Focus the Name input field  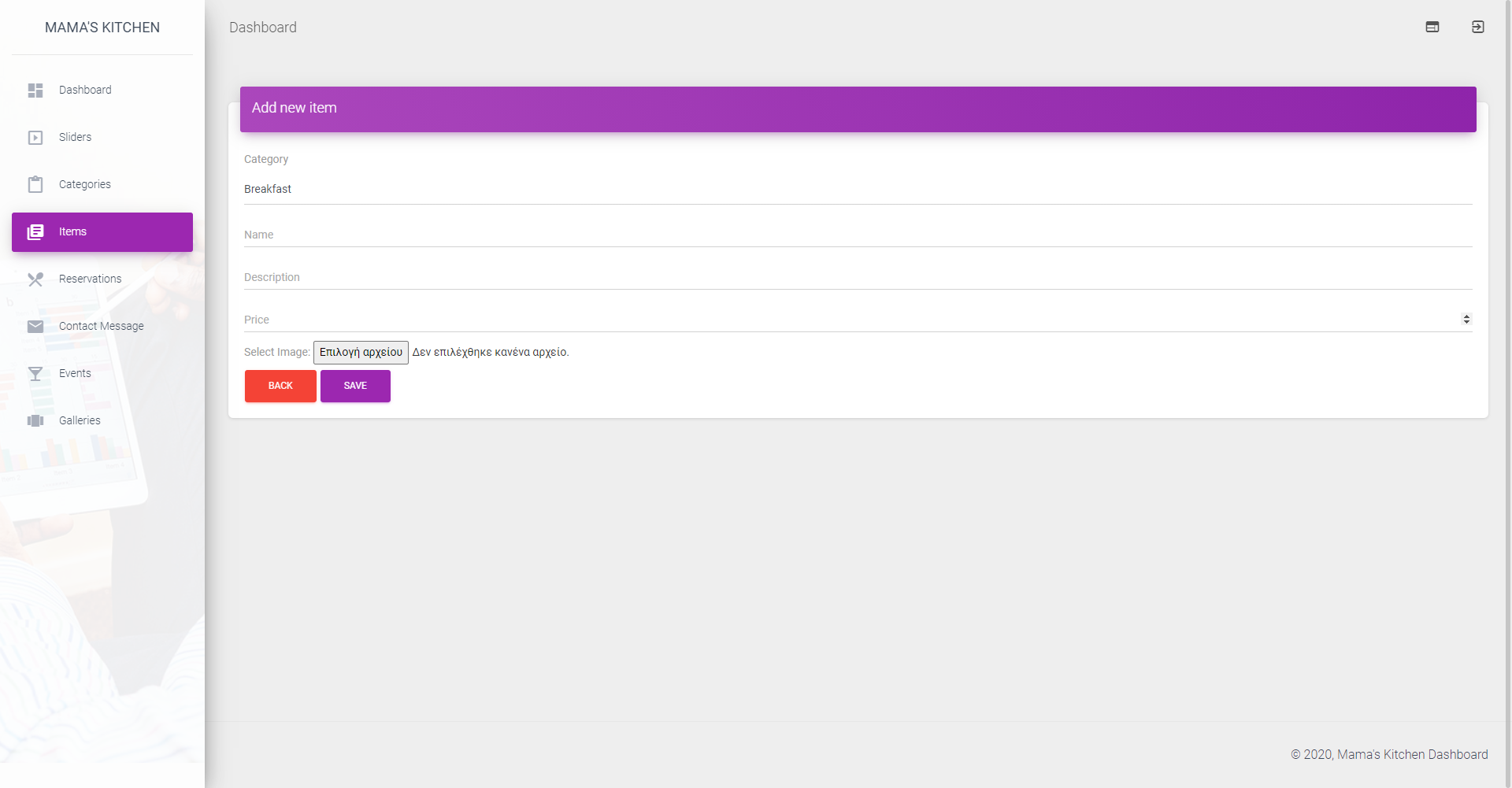point(858,235)
